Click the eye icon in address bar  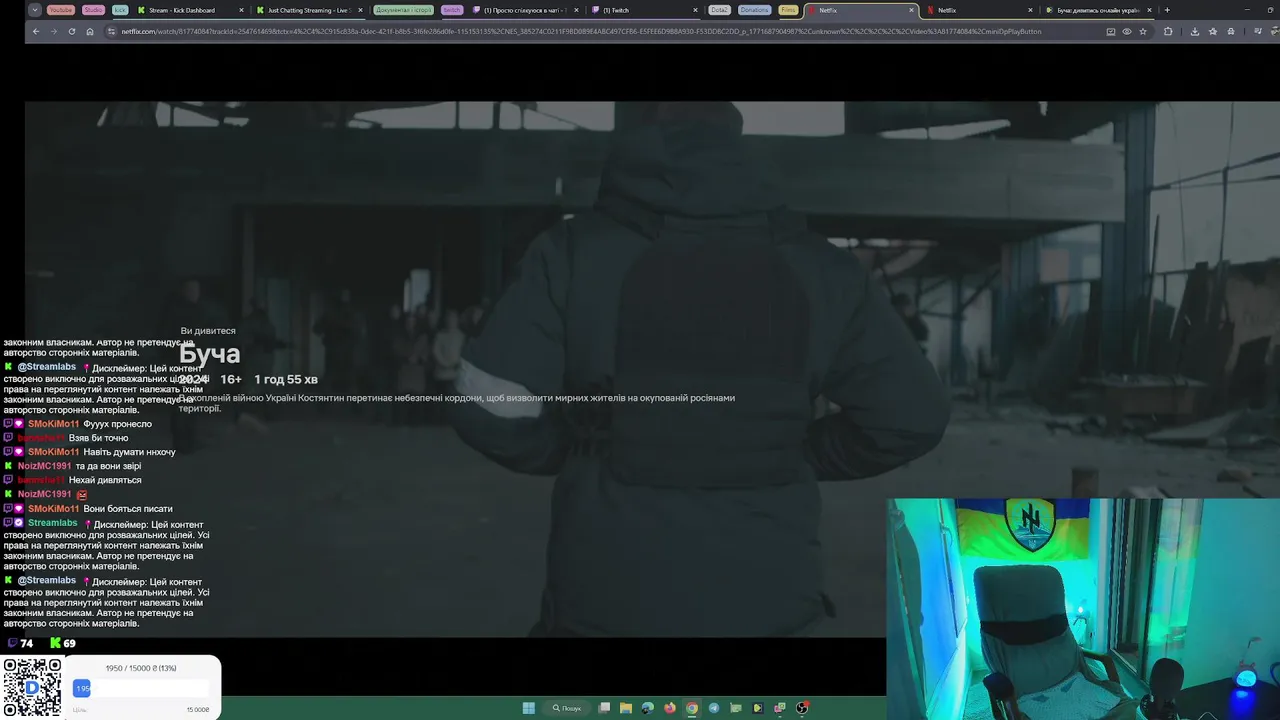[1127, 31]
